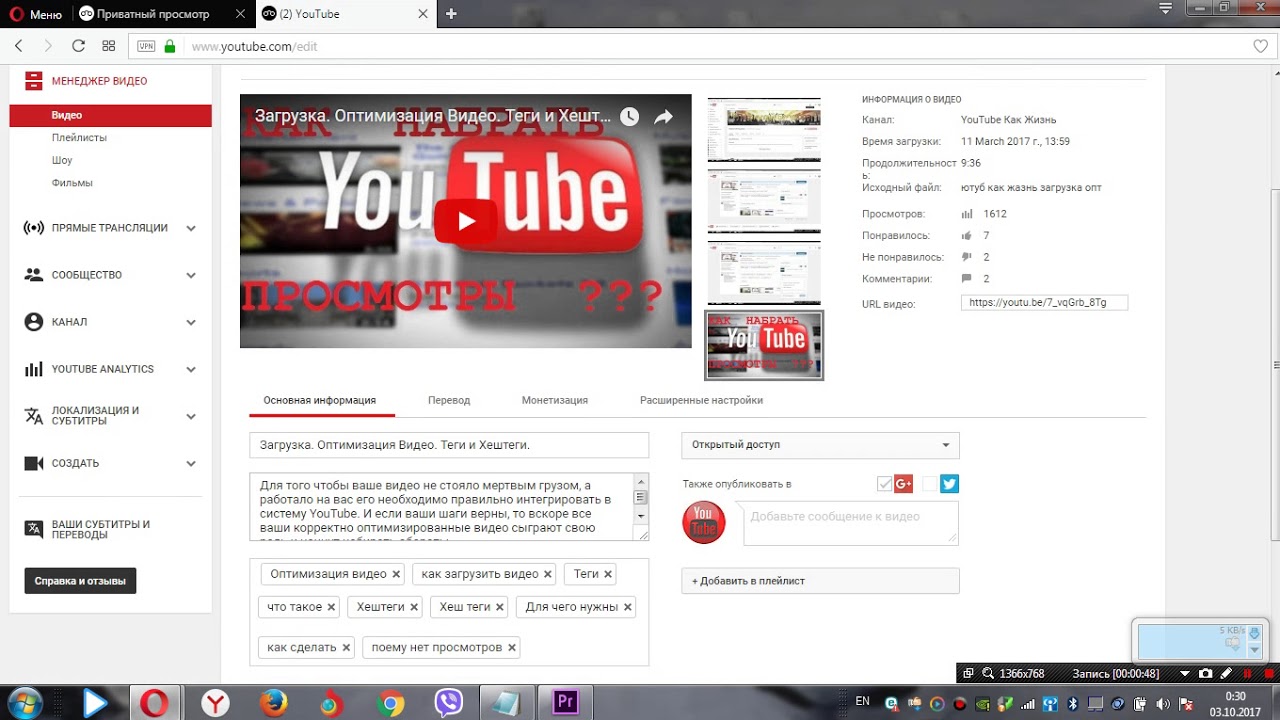Remove the Хештеги tag
1280x720 pixels.
point(414,607)
